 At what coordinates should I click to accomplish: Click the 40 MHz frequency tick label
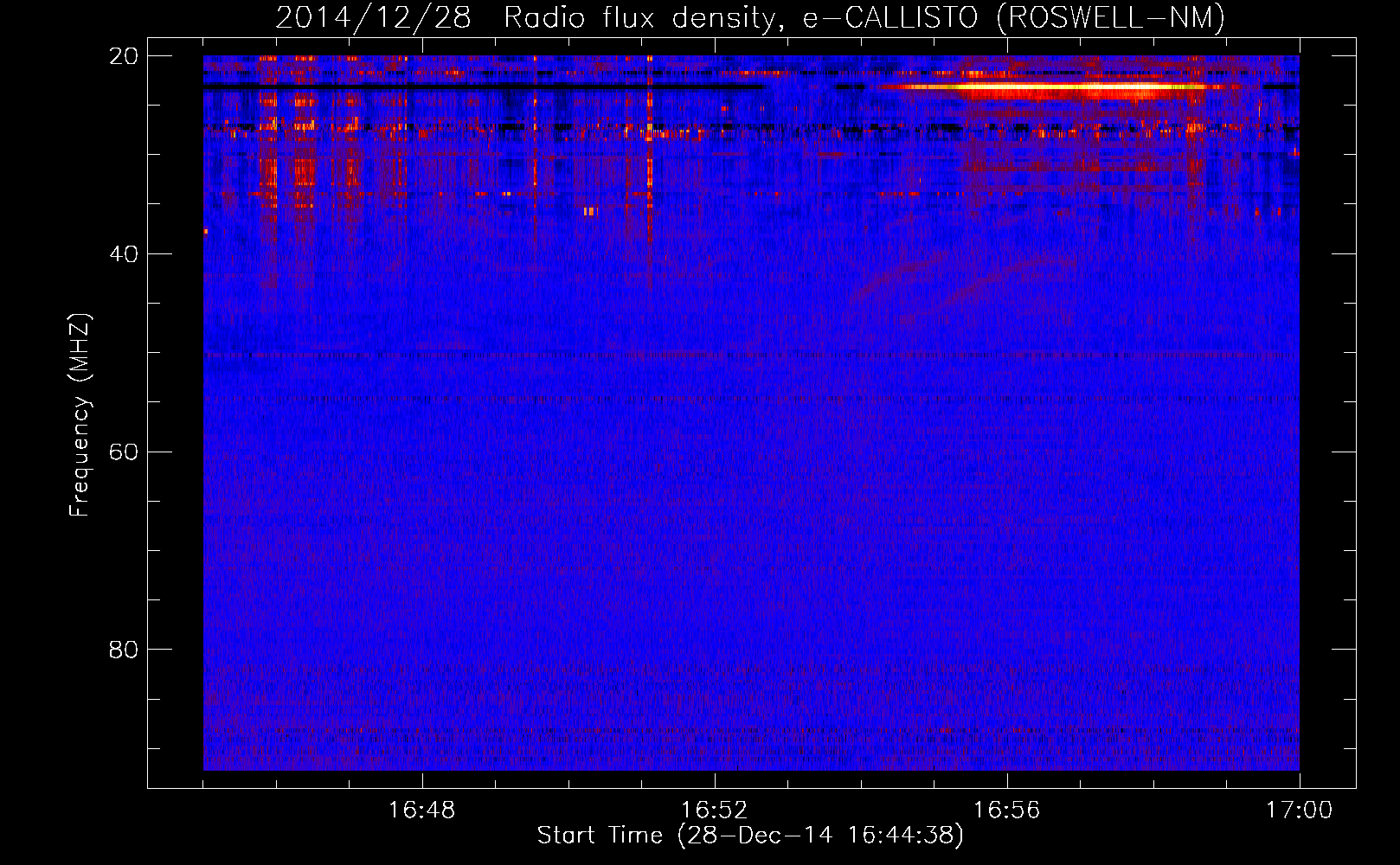pyautogui.click(x=124, y=254)
